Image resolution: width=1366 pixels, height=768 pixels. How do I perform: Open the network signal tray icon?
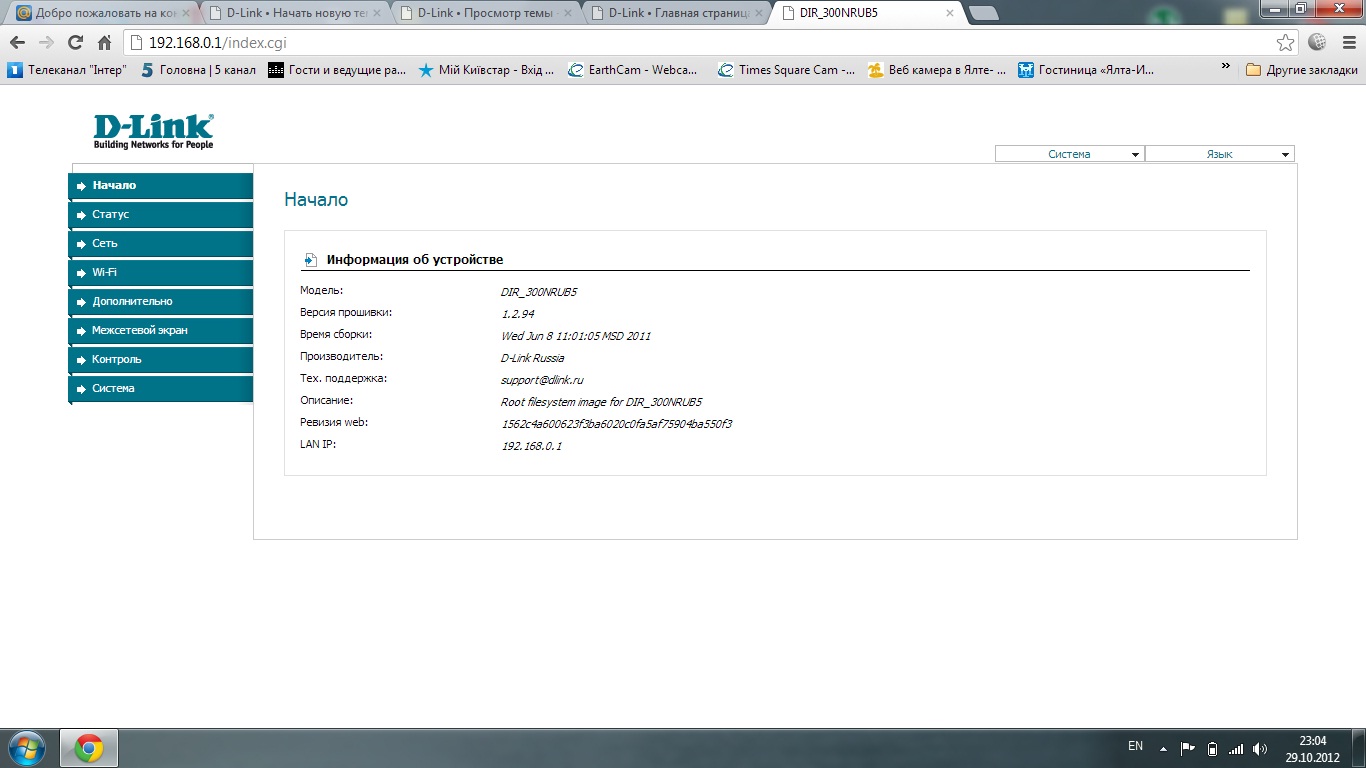click(x=1236, y=748)
